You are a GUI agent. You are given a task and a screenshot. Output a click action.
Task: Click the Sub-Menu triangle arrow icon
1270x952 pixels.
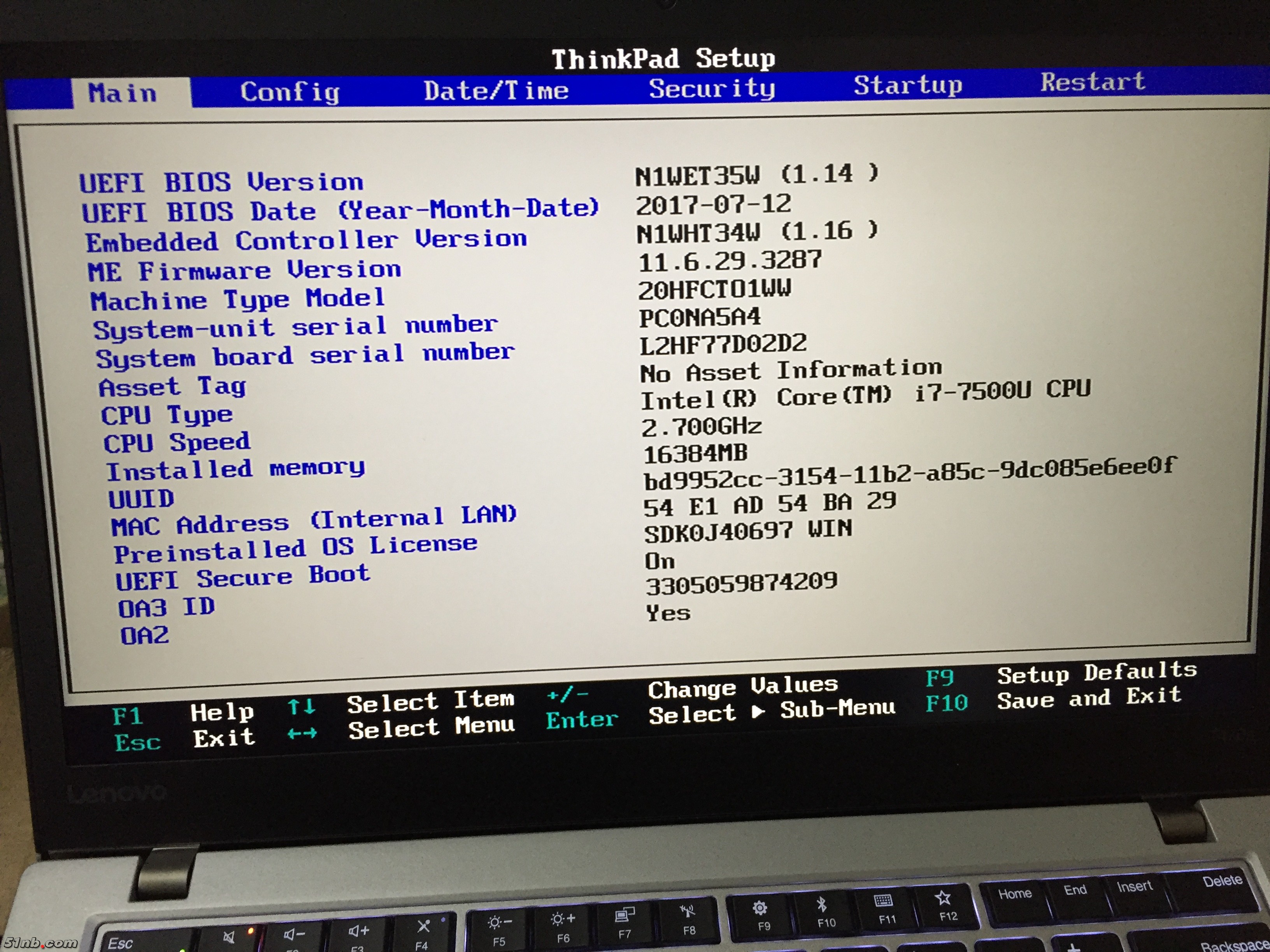pos(758,712)
